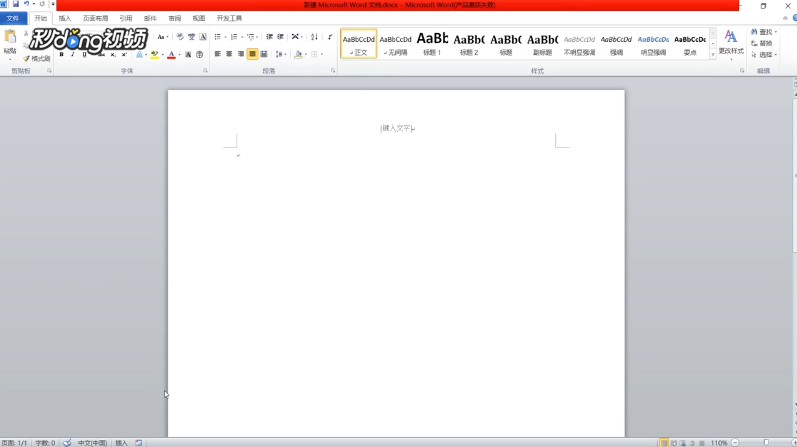Toggle italic formatting
The width and height of the screenshot is (797, 447).
pyautogui.click(x=73, y=54)
